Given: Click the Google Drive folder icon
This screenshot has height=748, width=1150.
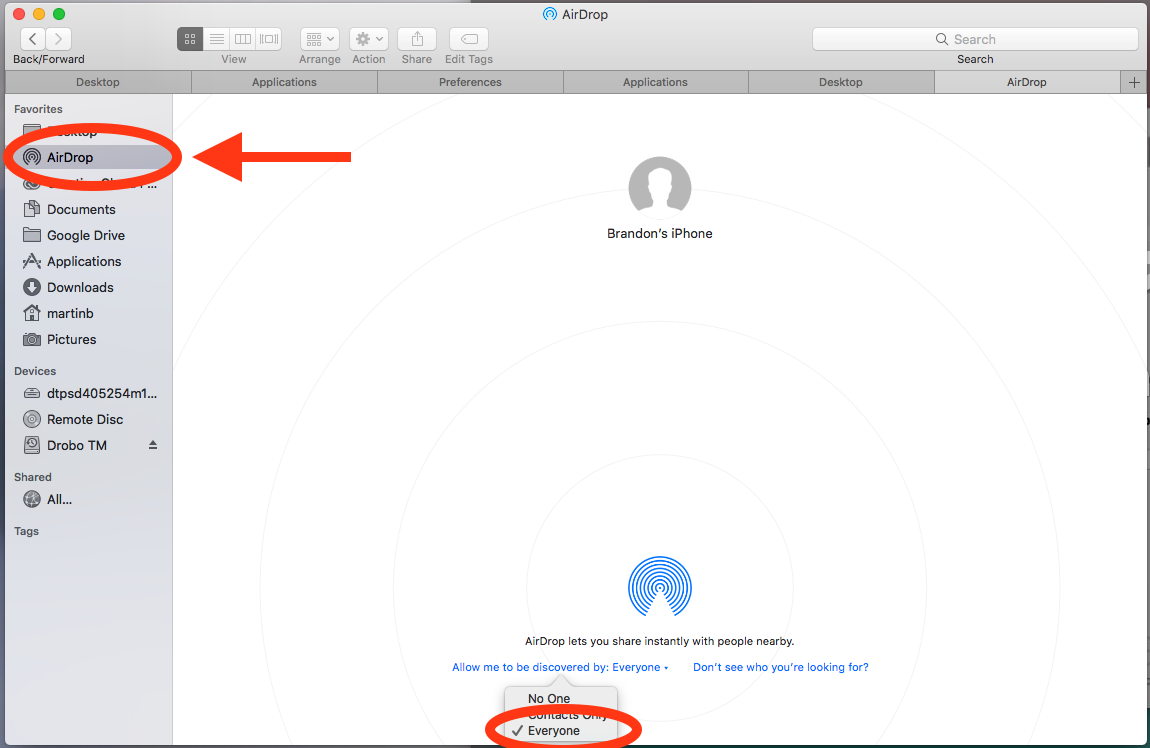Looking at the screenshot, I should pyautogui.click(x=32, y=235).
